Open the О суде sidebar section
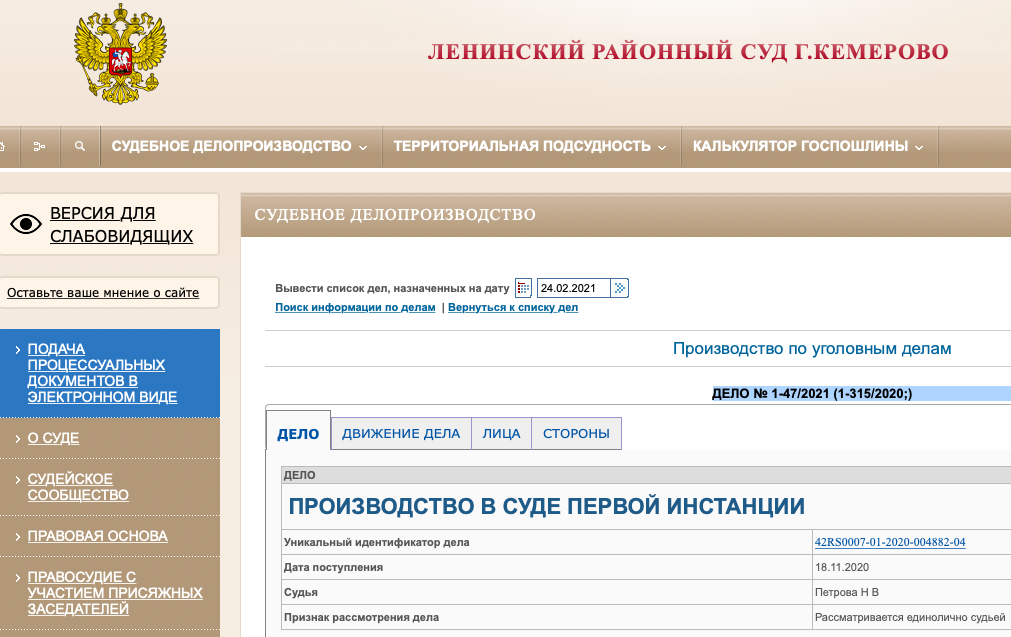This screenshot has height=637, width=1011. click(x=53, y=438)
